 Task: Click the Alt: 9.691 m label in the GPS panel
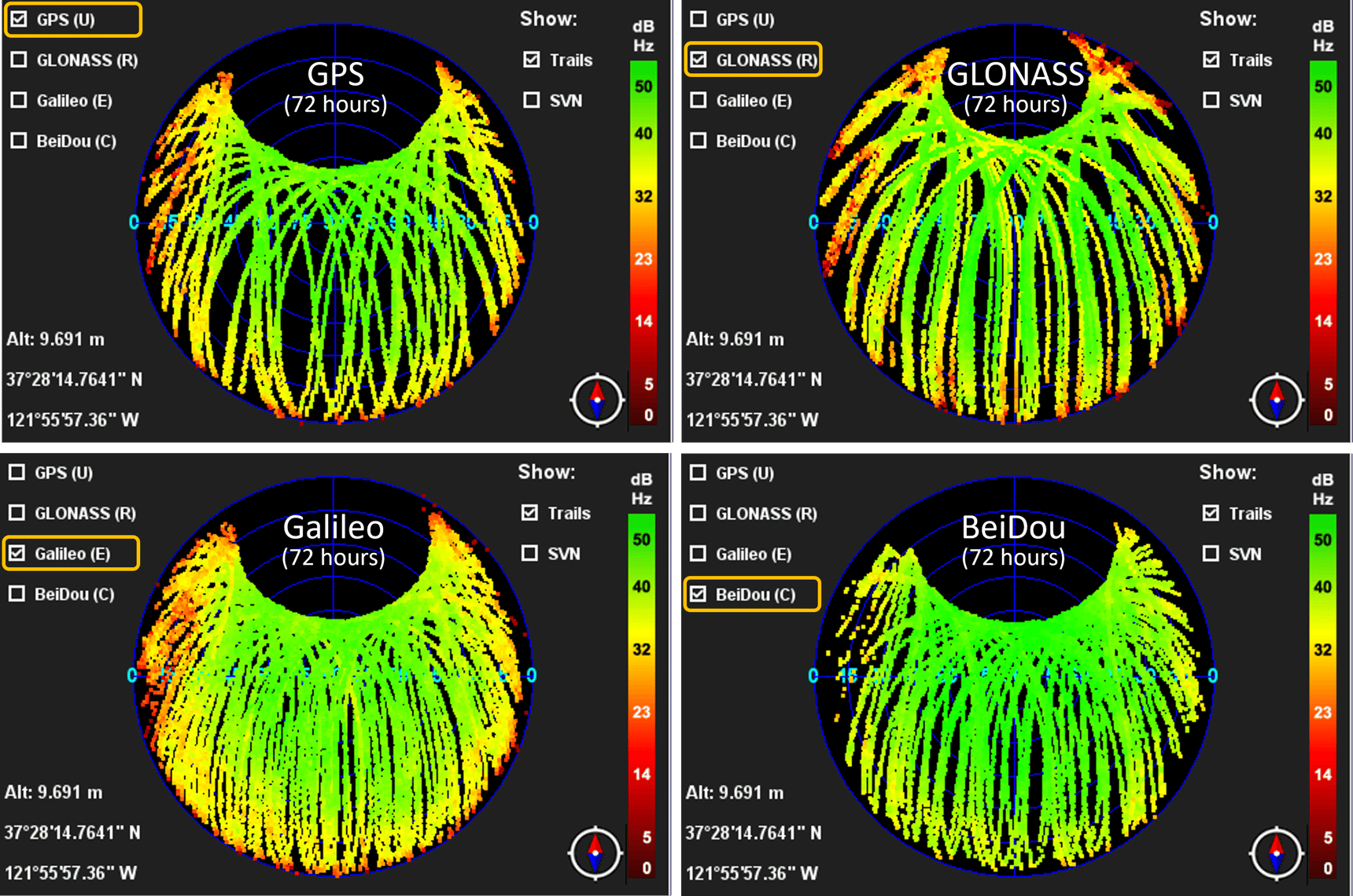click(x=55, y=338)
